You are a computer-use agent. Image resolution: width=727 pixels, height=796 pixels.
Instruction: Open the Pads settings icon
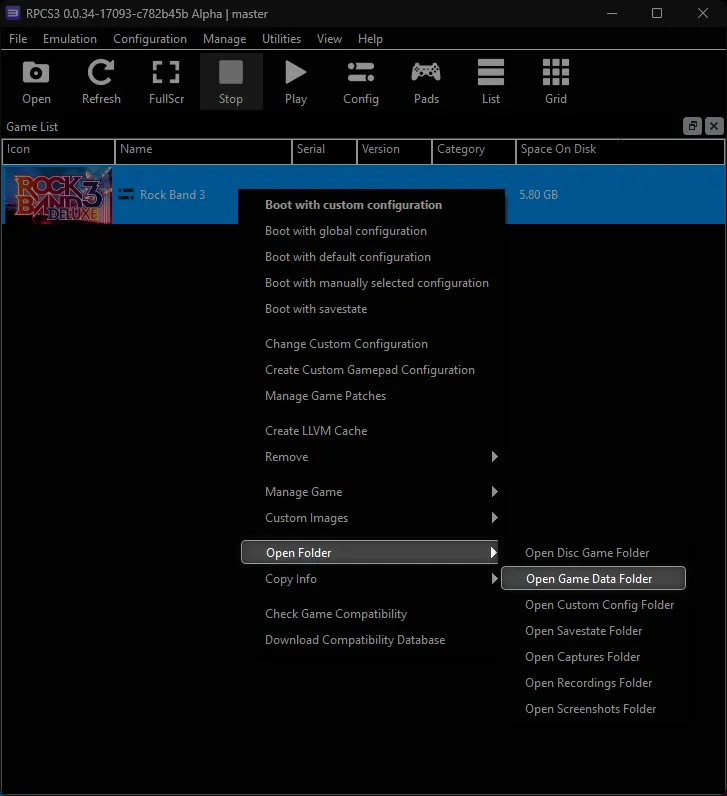(x=426, y=82)
